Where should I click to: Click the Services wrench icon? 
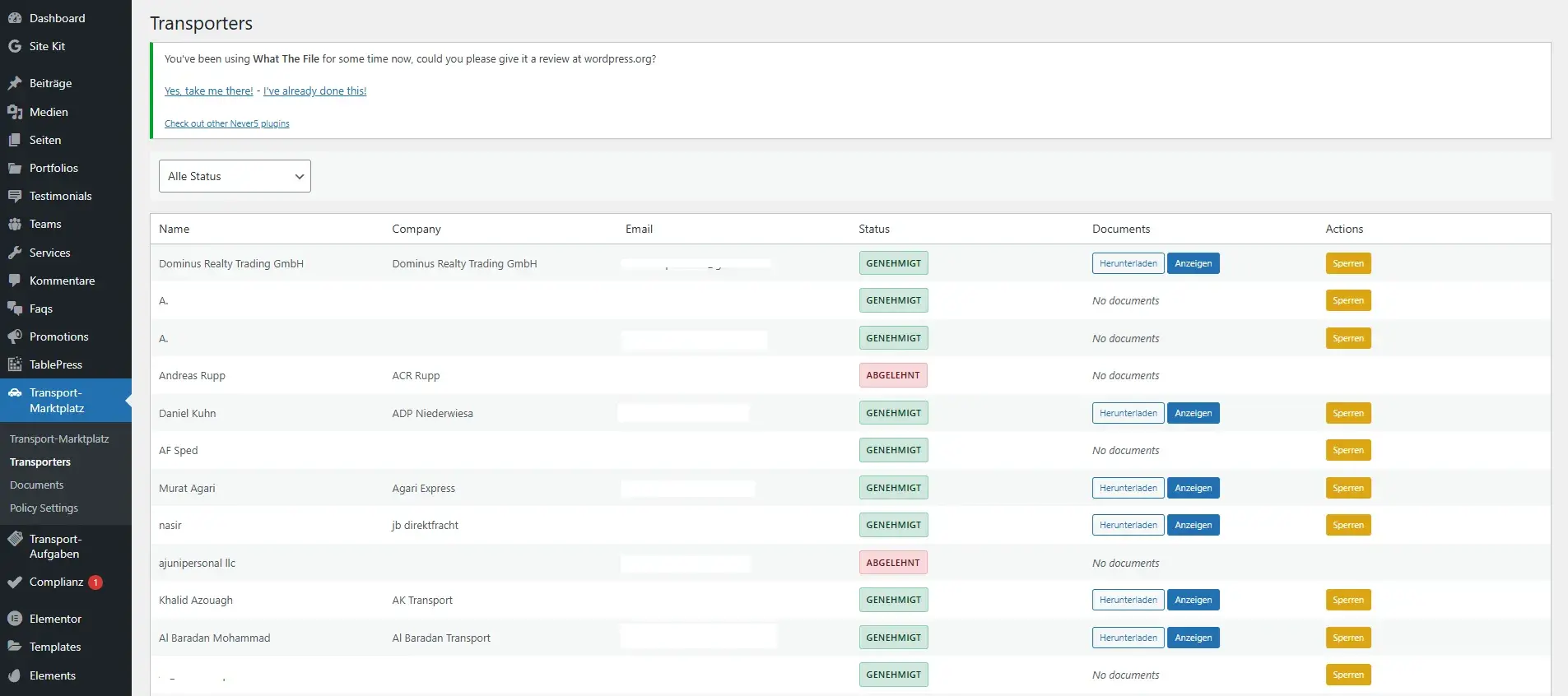tap(15, 253)
